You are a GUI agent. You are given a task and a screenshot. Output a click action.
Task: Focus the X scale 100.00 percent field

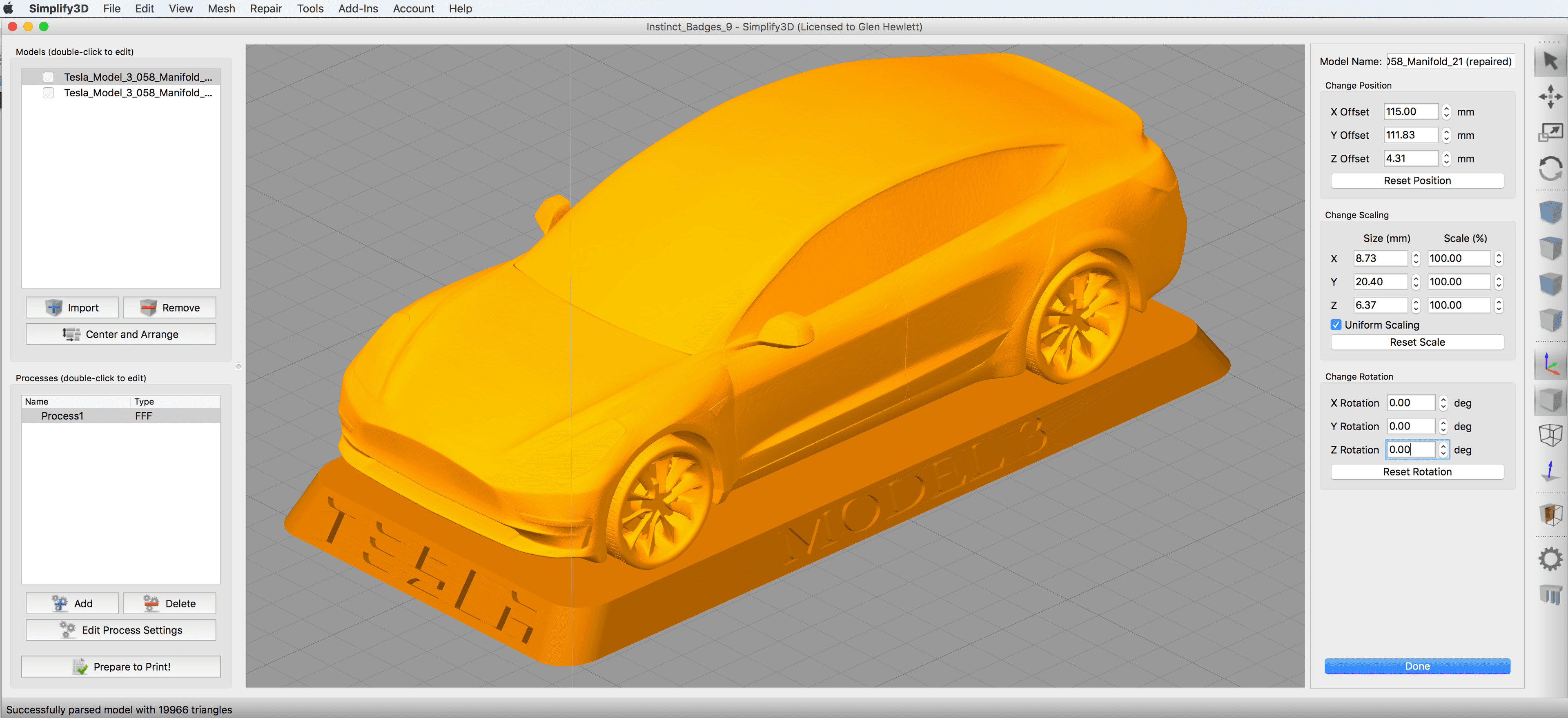click(1459, 259)
